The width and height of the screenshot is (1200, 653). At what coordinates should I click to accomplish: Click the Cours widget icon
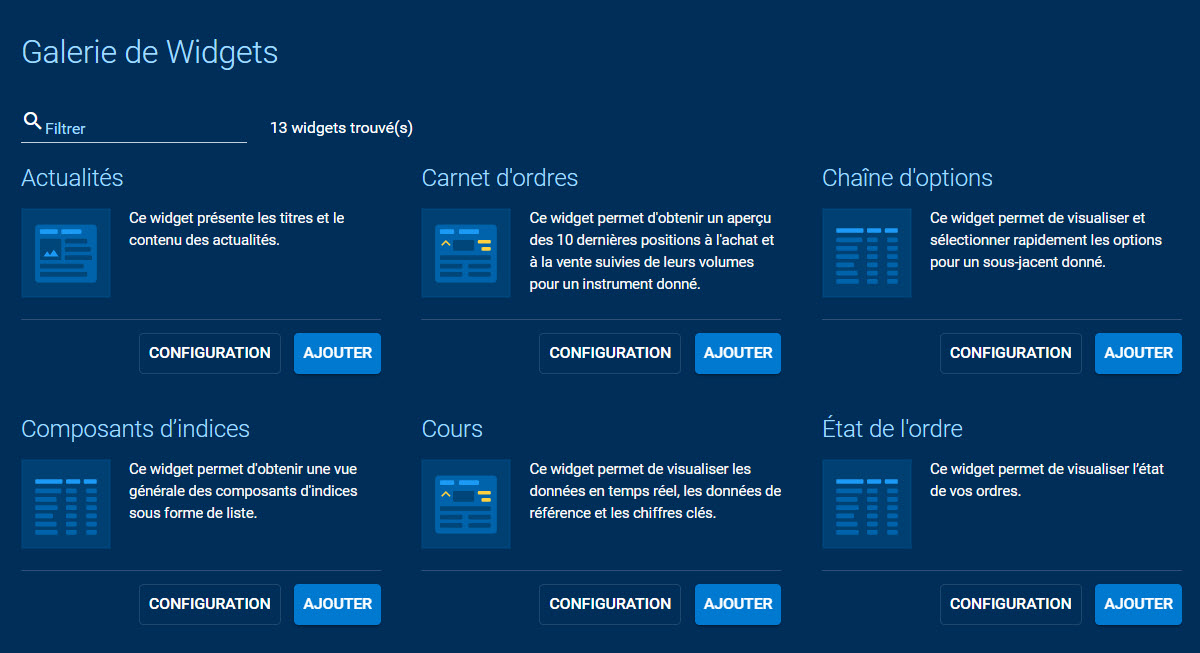[466, 504]
